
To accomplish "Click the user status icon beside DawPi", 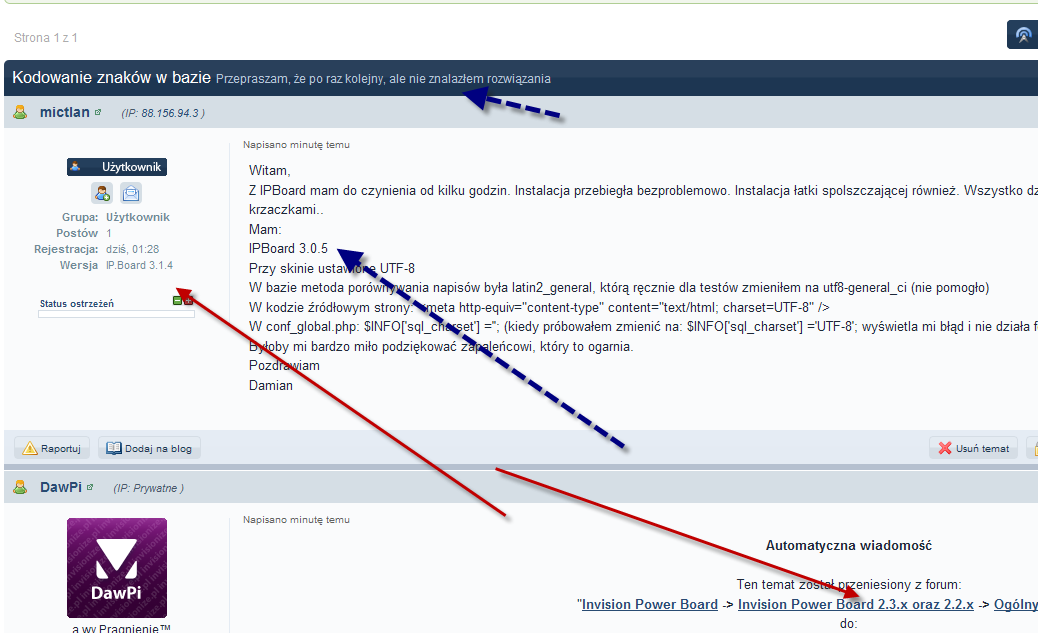I will coord(20,487).
